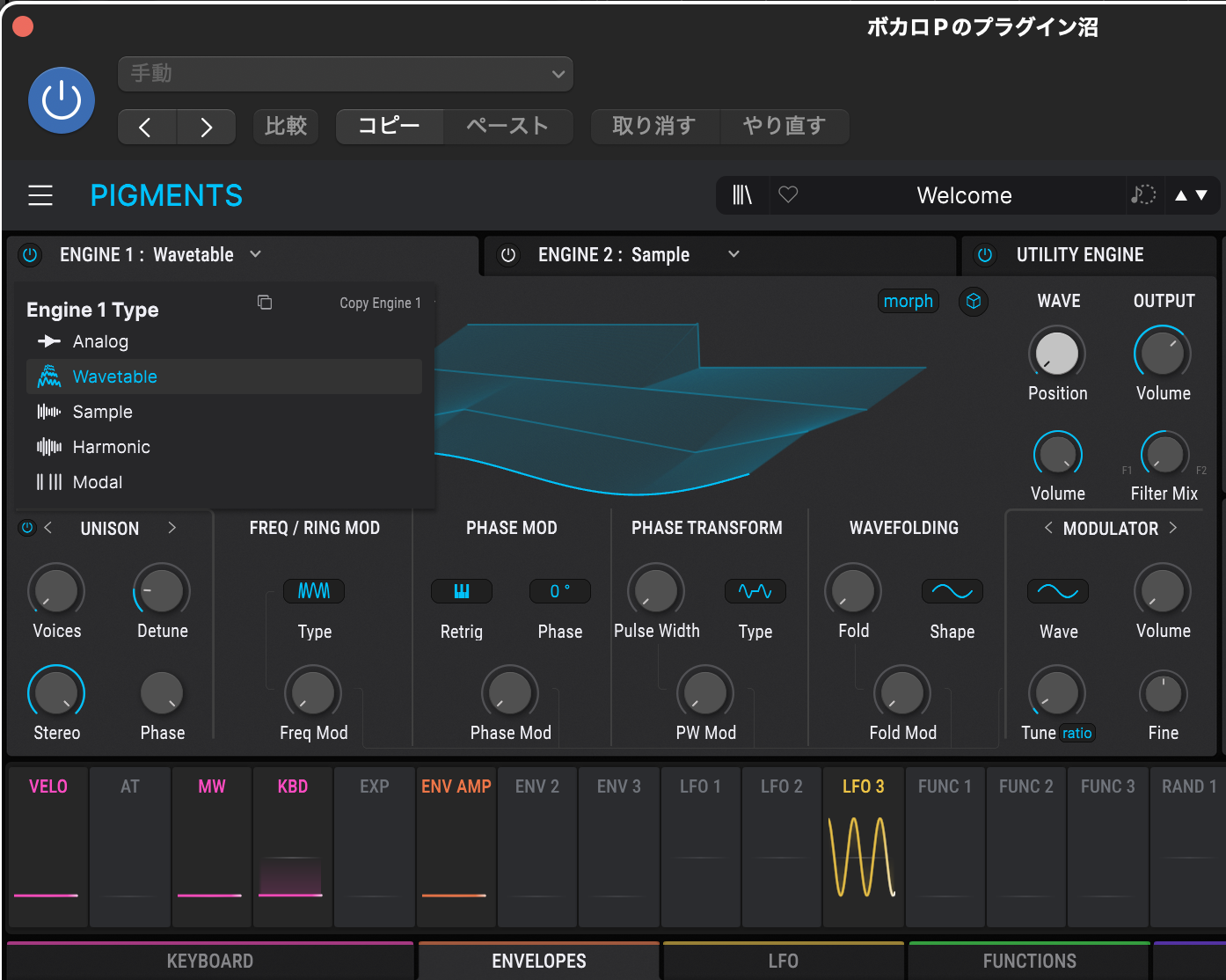Toggle the plugin bypass power button

62,100
